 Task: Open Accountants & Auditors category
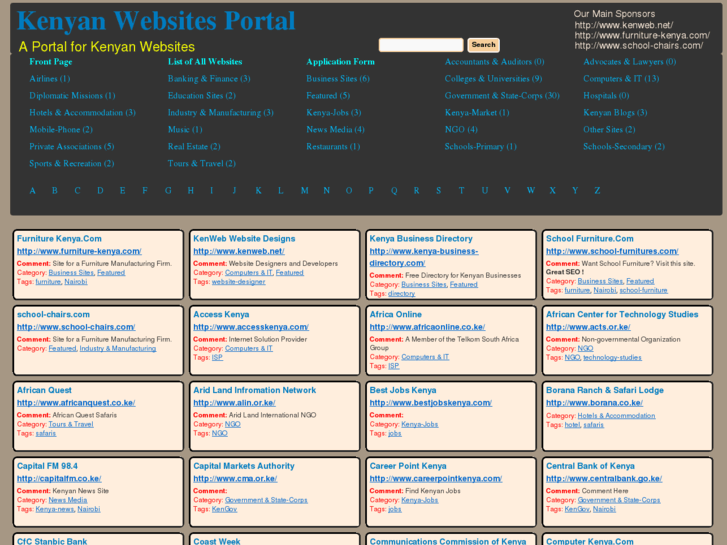494,62
